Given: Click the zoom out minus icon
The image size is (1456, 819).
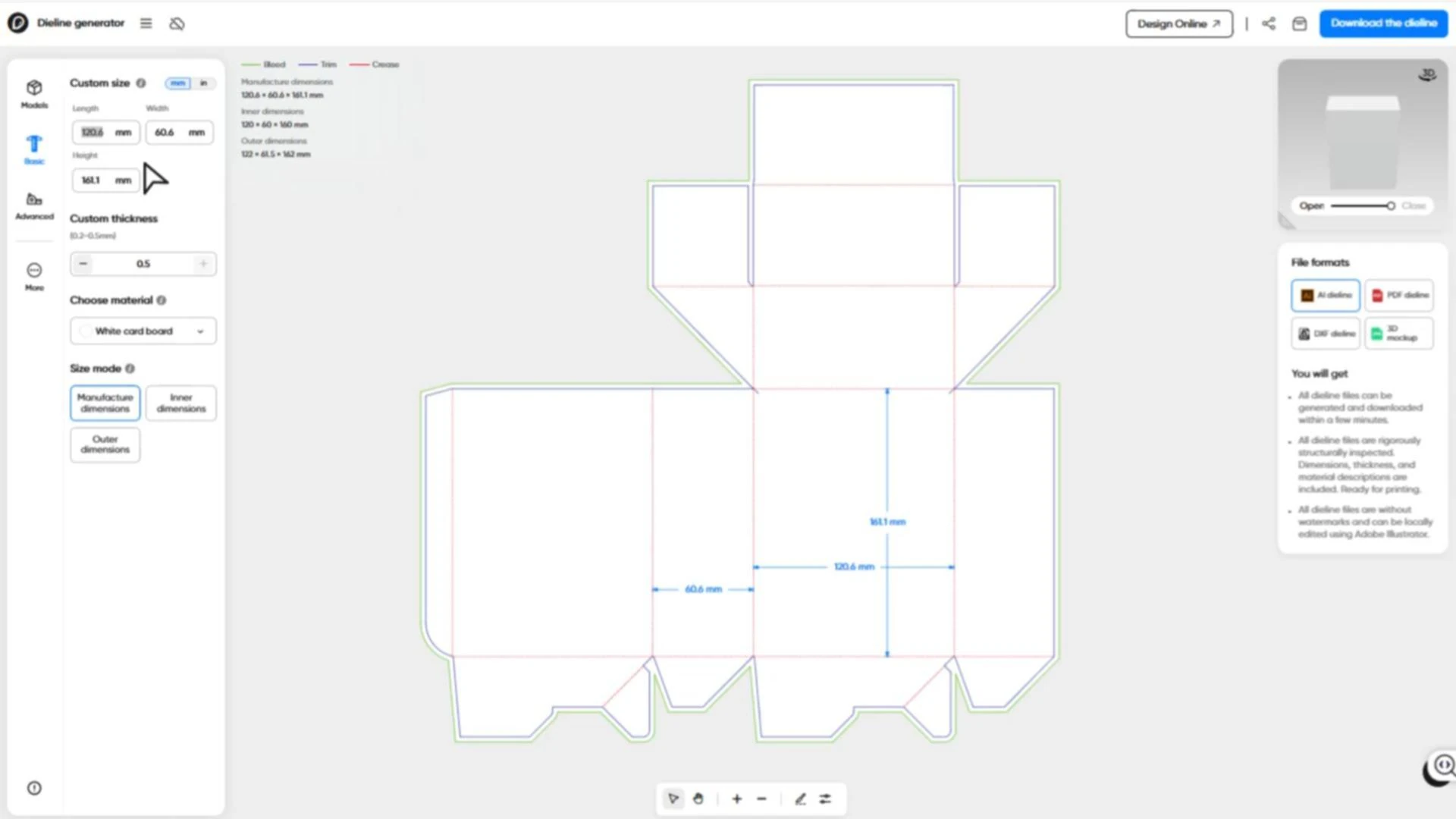Looking at the screenshot, I should 761,799.
